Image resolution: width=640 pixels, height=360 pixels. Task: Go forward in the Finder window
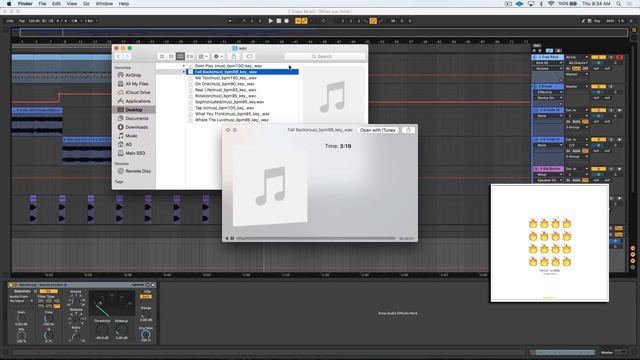click(127, 56)
